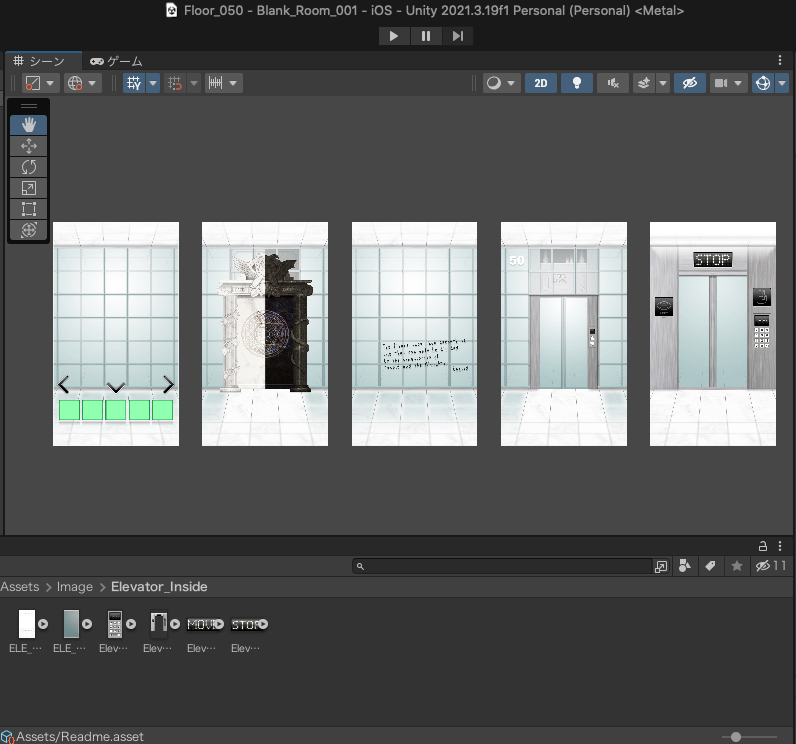This screenshot has width=796, height=744.
Task: Select the Scale tool
Action: tap(28, 188)
